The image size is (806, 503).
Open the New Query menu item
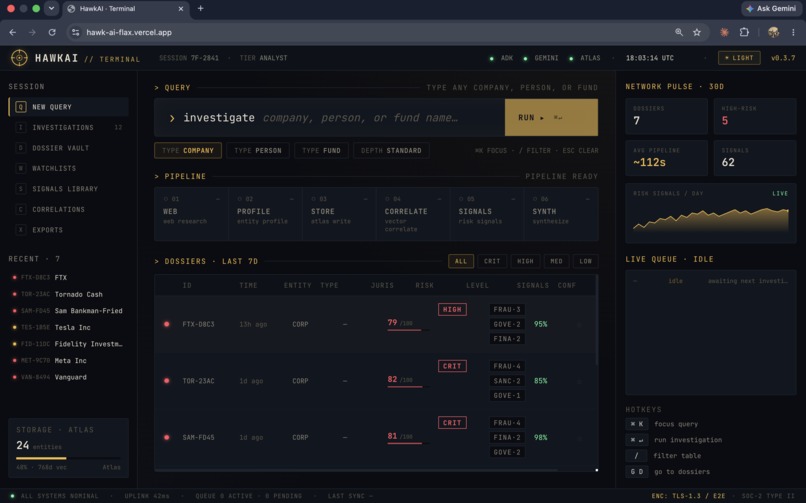pos(68,107)
